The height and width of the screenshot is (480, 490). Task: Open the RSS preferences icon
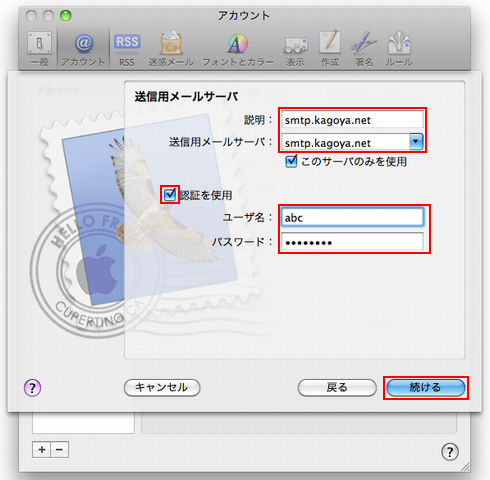coord(127,49)
